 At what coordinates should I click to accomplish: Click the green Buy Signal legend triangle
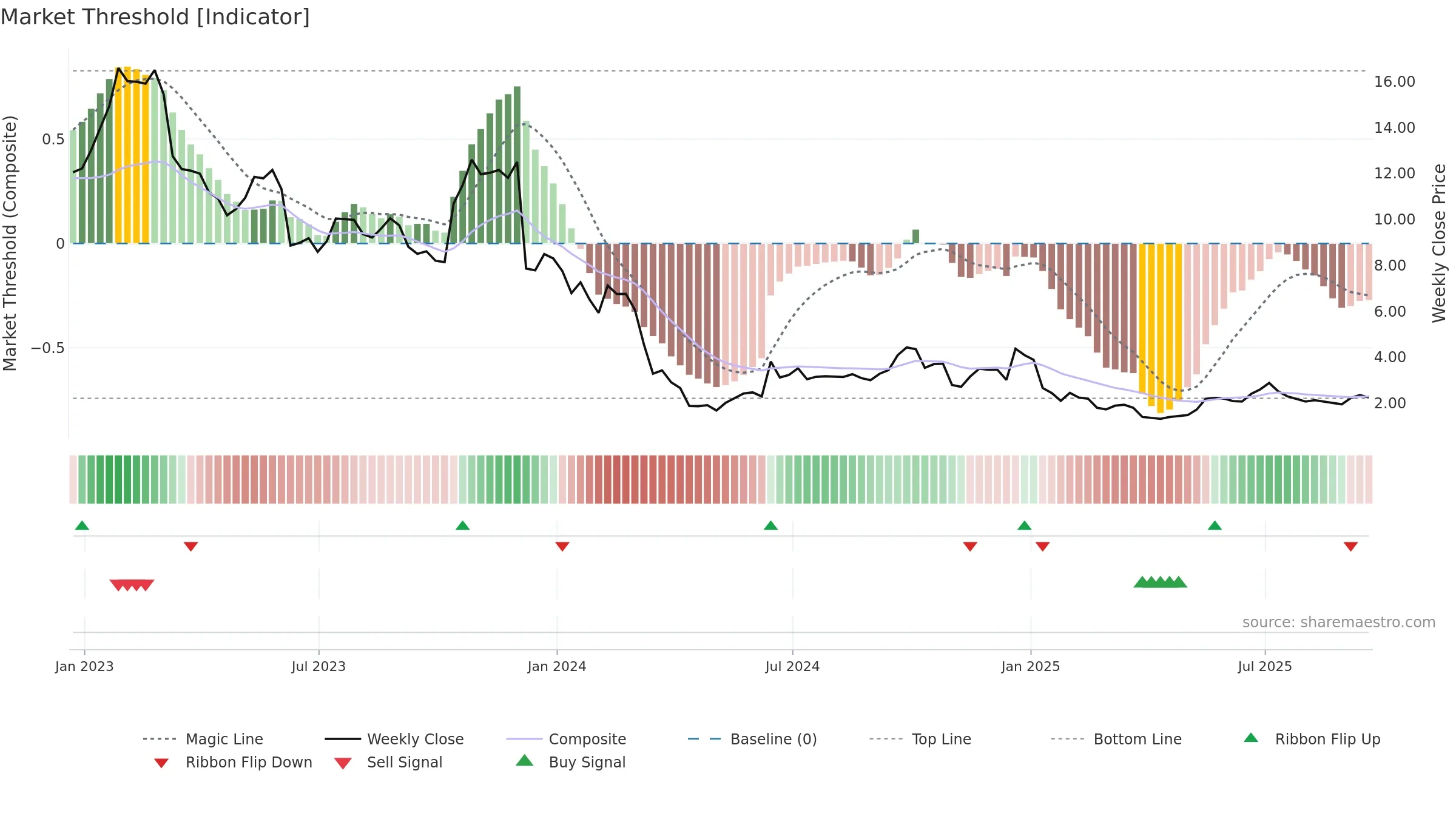tap(524, 760)
